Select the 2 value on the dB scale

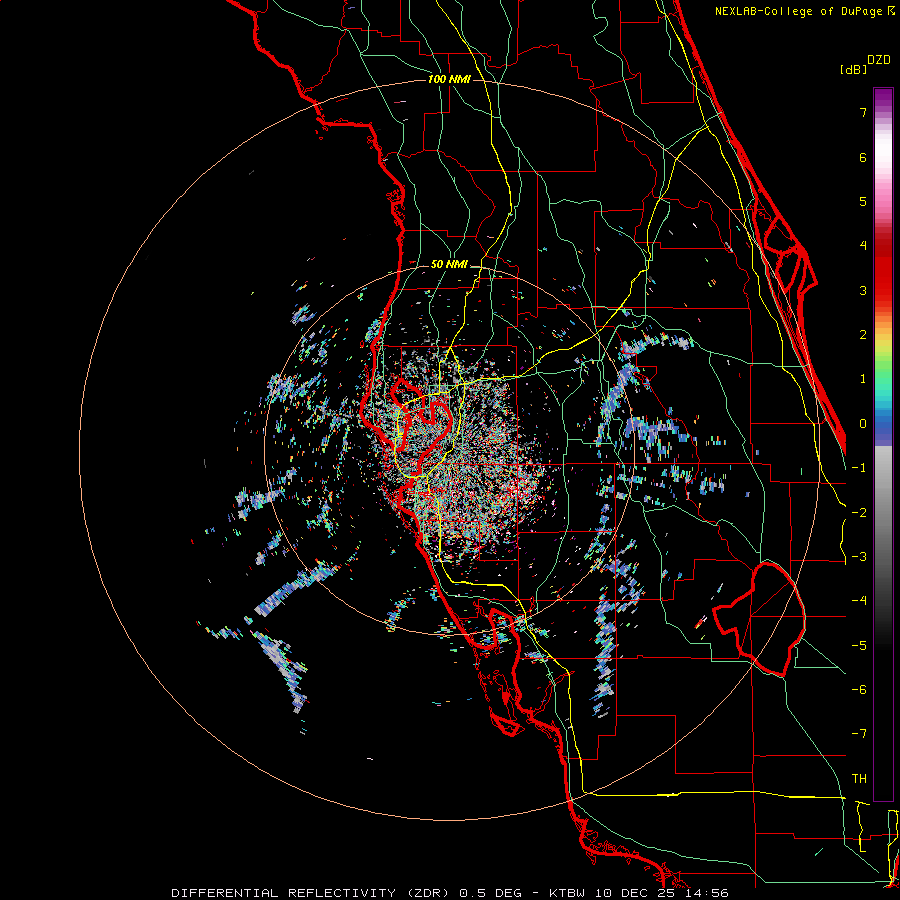pos(863,335)
